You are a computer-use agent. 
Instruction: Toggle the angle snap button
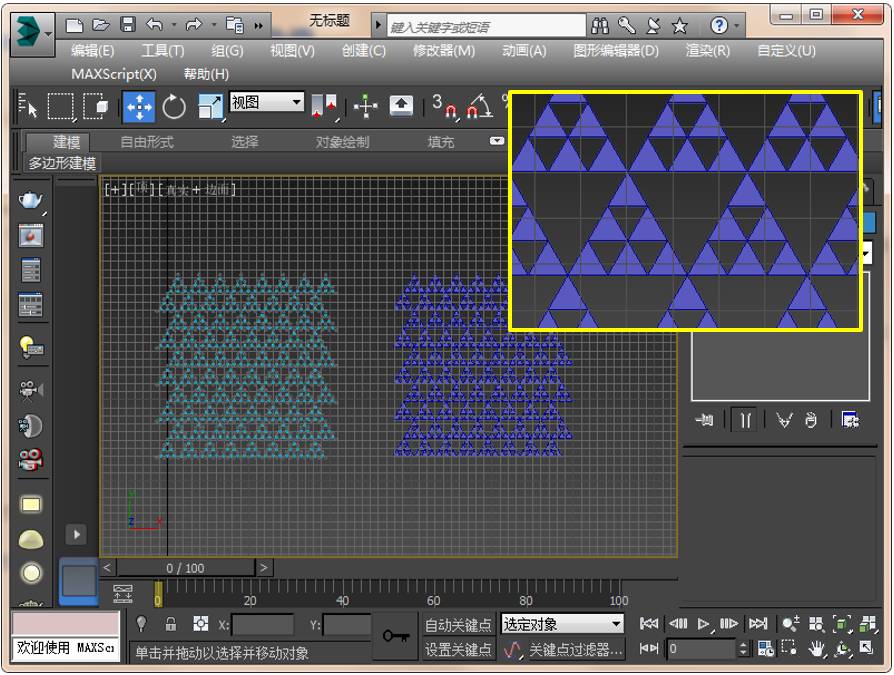click(x=480, y=106)
